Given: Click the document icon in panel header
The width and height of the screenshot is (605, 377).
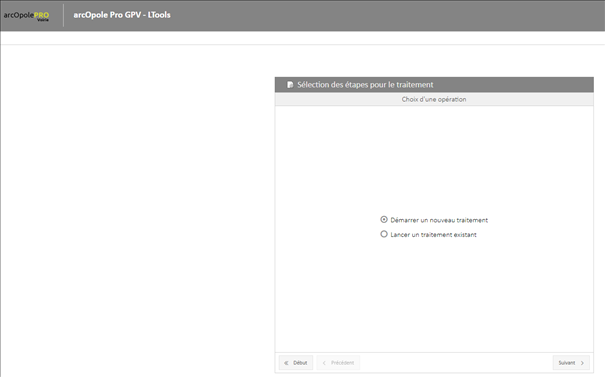Looking at the screenshot, I should click(x=290, y=85).
